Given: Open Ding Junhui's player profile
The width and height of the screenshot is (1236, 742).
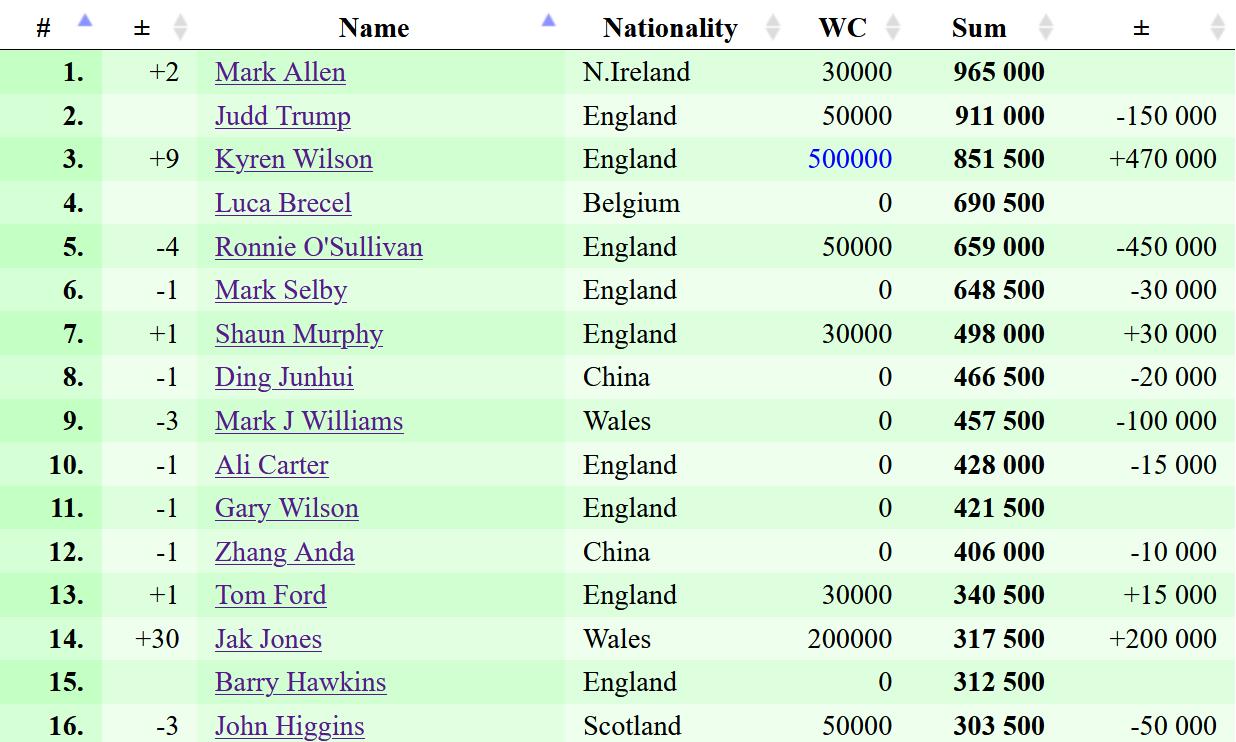Looking at the screenshot, I should point(283,377).
